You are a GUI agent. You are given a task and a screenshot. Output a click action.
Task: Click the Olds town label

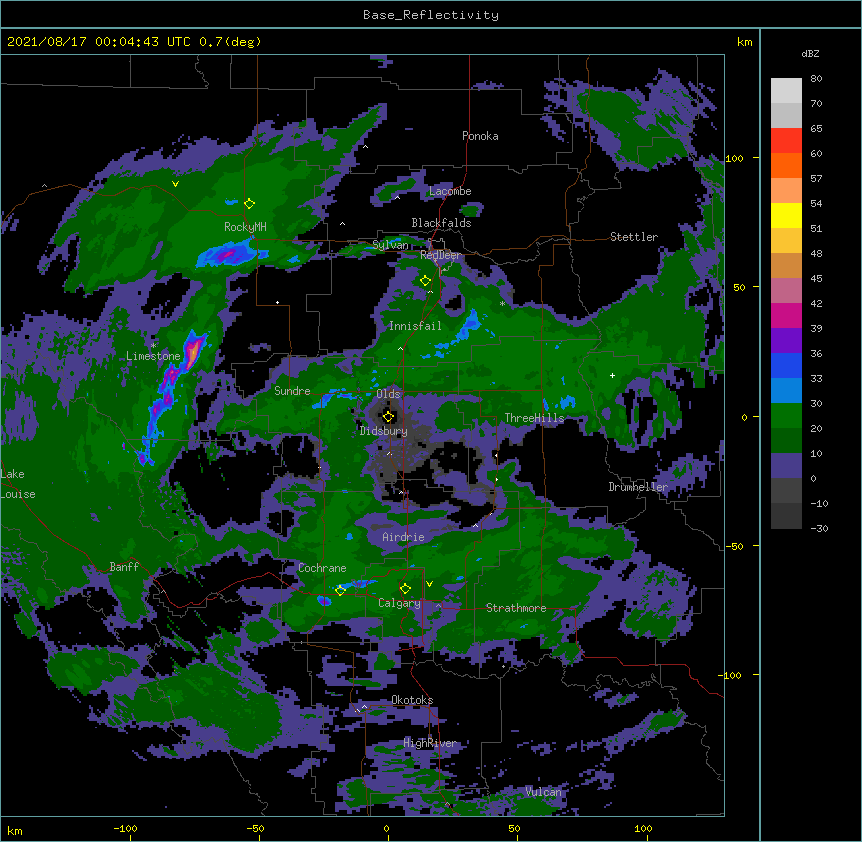(388, 394)
